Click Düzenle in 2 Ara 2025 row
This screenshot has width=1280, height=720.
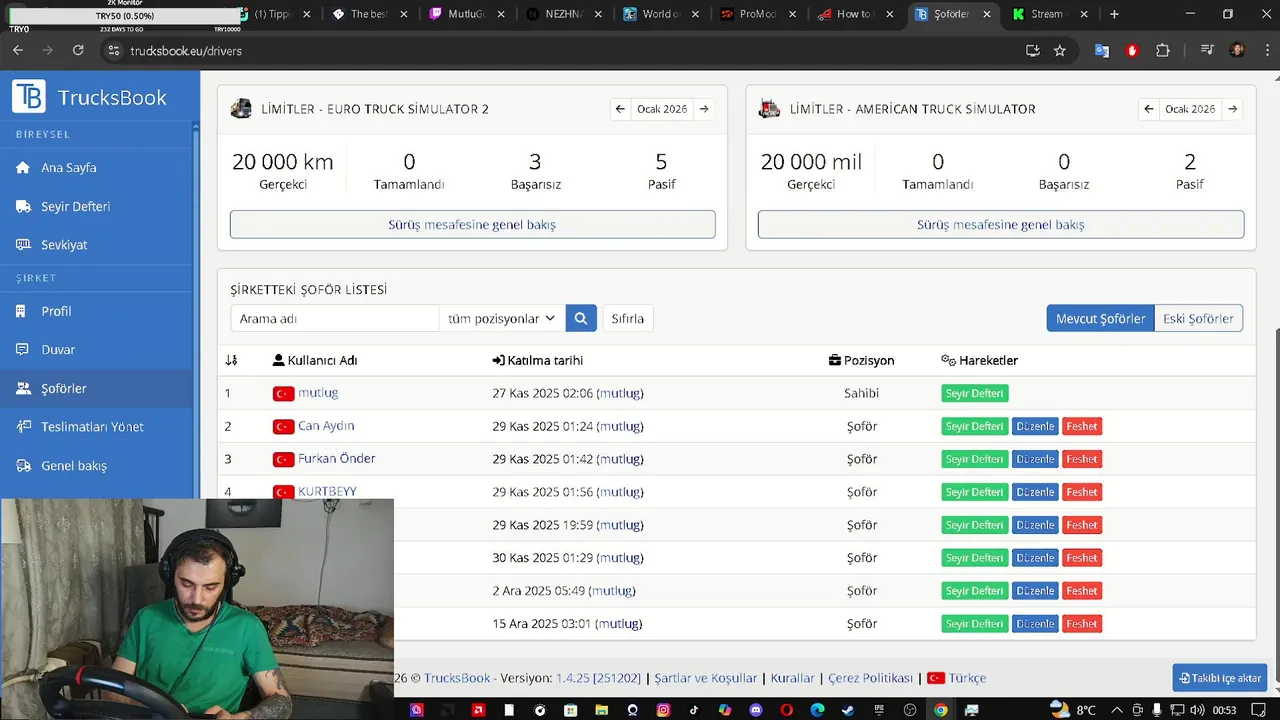click(1035, 591)
